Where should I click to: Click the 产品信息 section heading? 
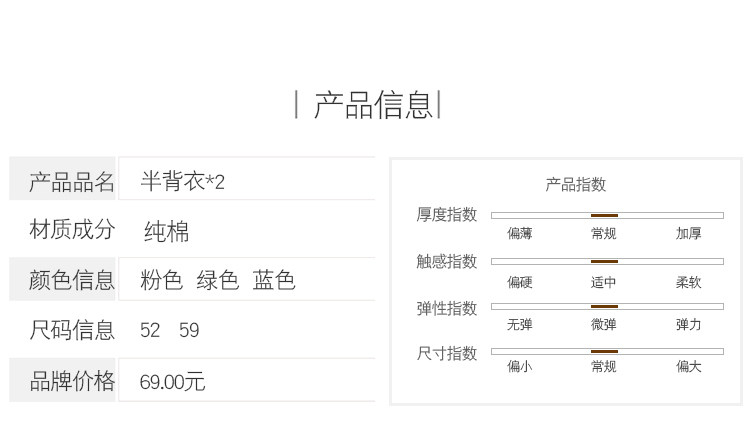[373, 104]
